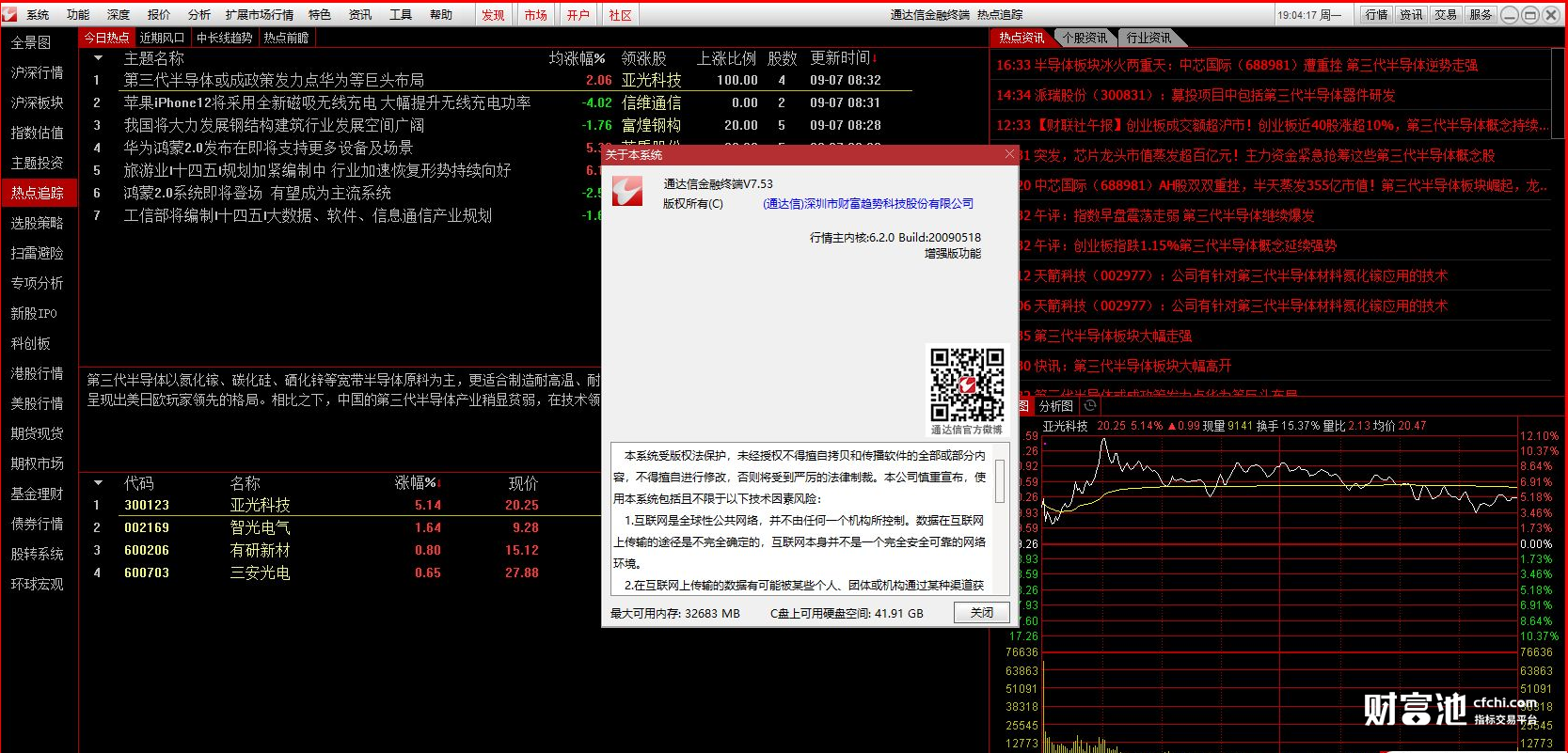Select 环球宏观 in the left sidebar
1568x753 pixels.
38,584
